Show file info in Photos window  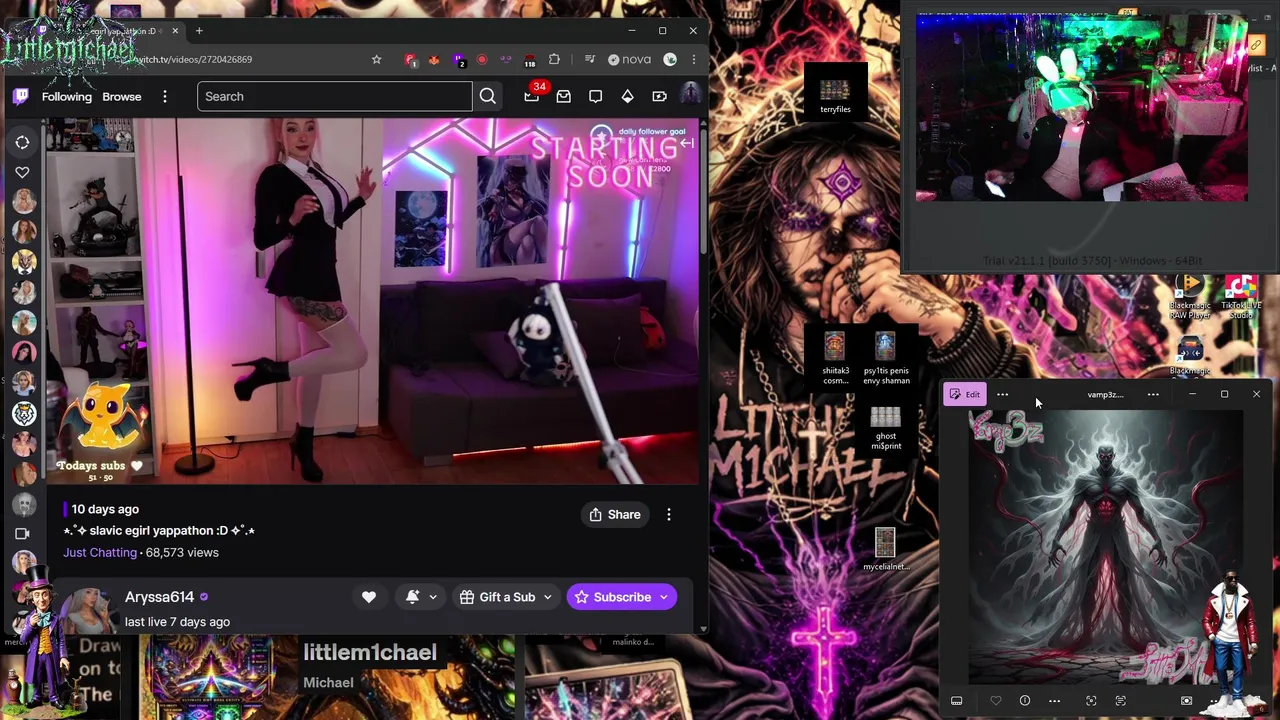1024,701
